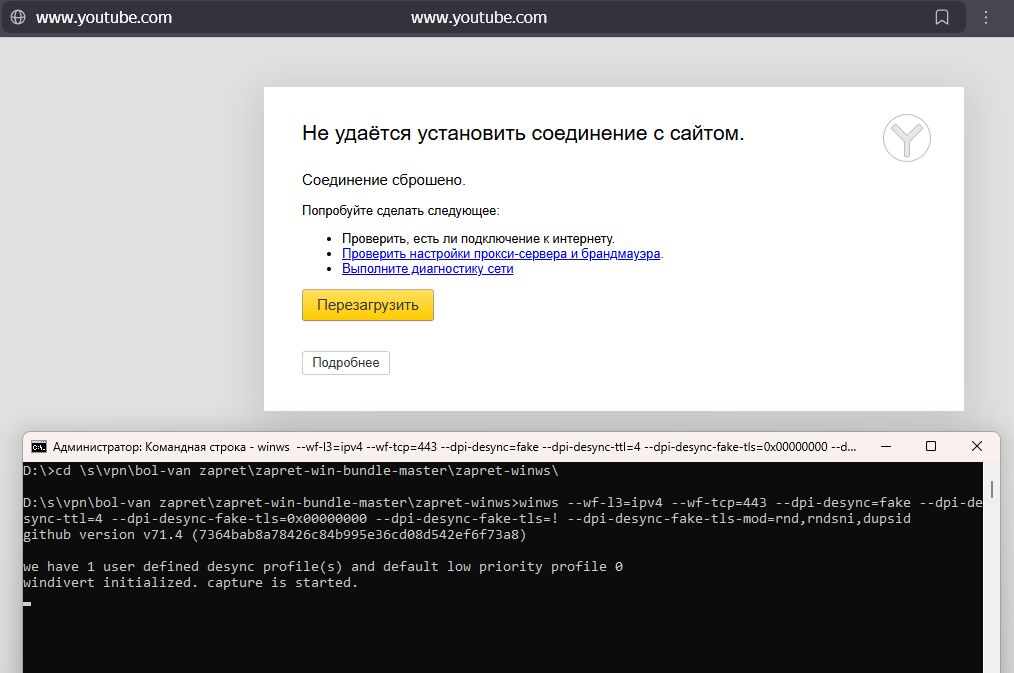This screenshot has width=1014, height=673.
Task: Click the github version v71.4 line
Action: pos(274,535)
